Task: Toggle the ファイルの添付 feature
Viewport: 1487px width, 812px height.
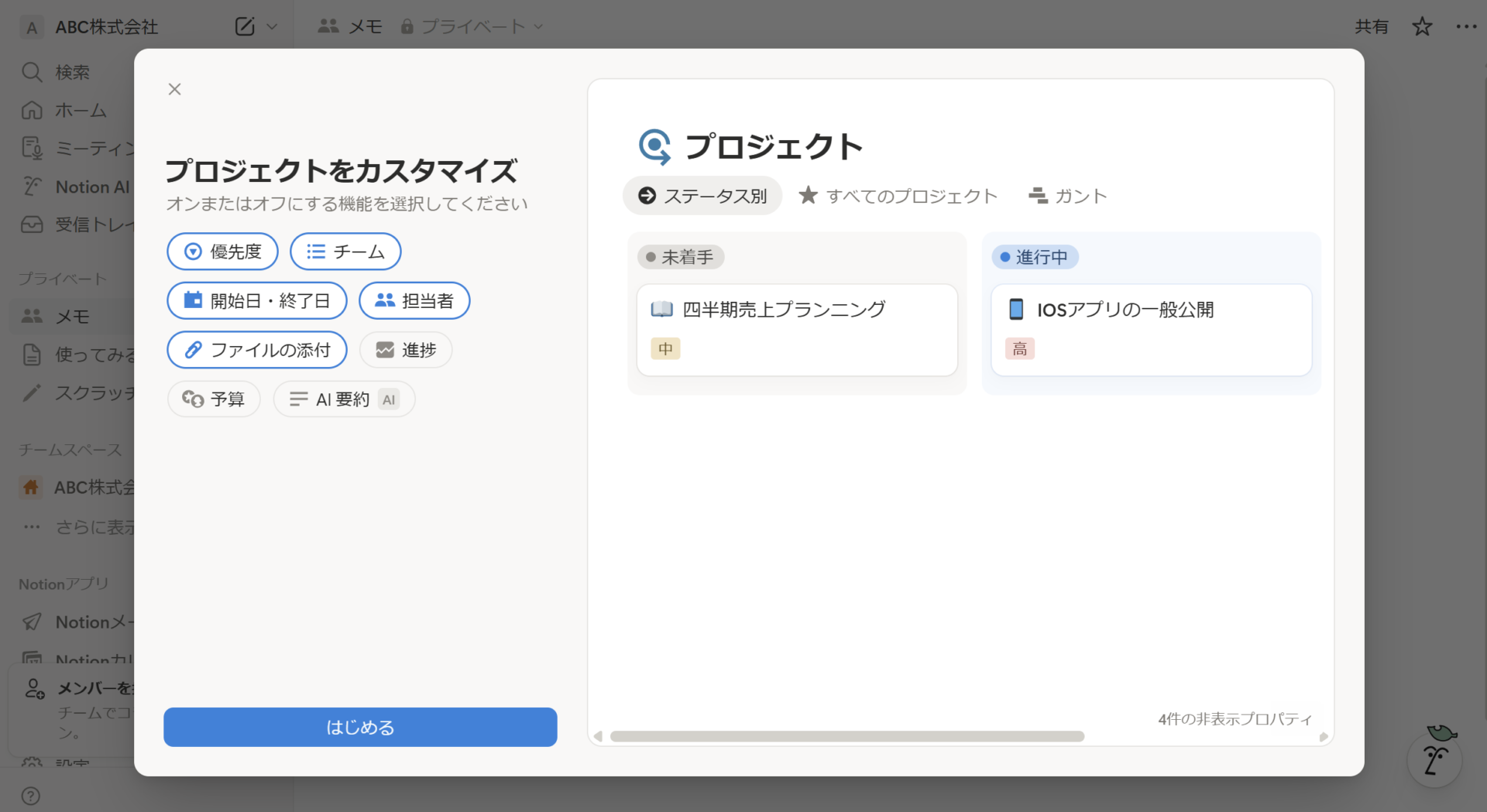Action: 256,350
